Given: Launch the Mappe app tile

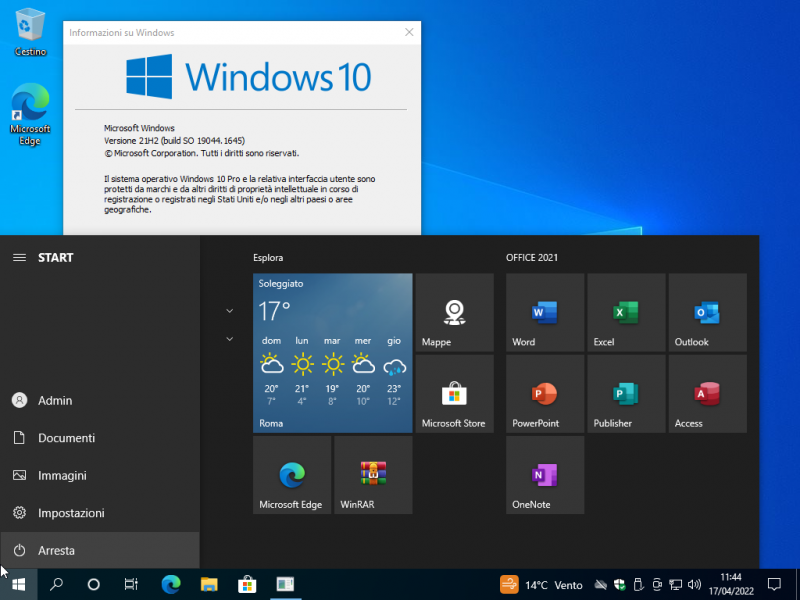Looking at the screenshot, I should click(453, 312).
